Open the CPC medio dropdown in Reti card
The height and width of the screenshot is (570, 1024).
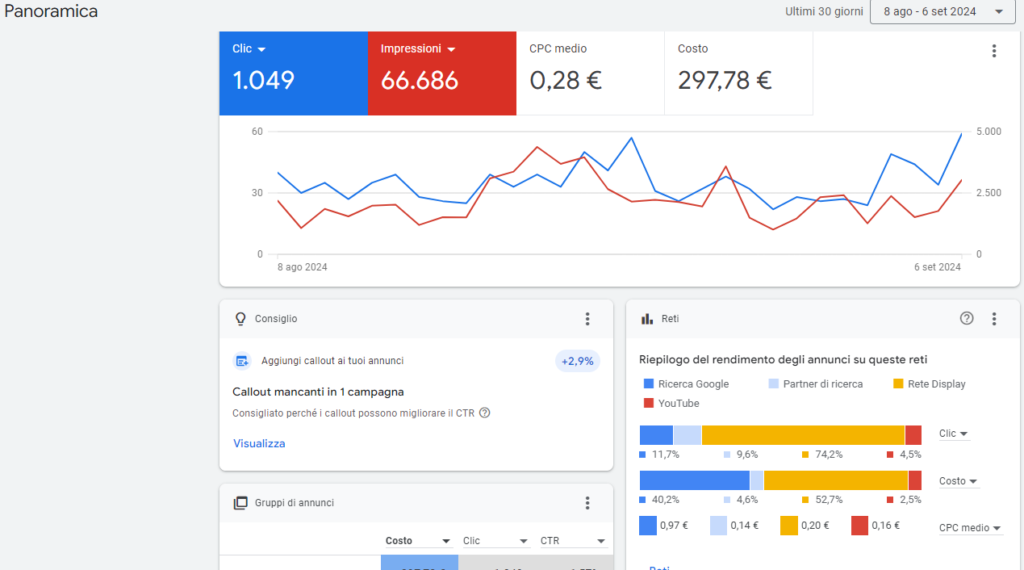tap(970, 528)
